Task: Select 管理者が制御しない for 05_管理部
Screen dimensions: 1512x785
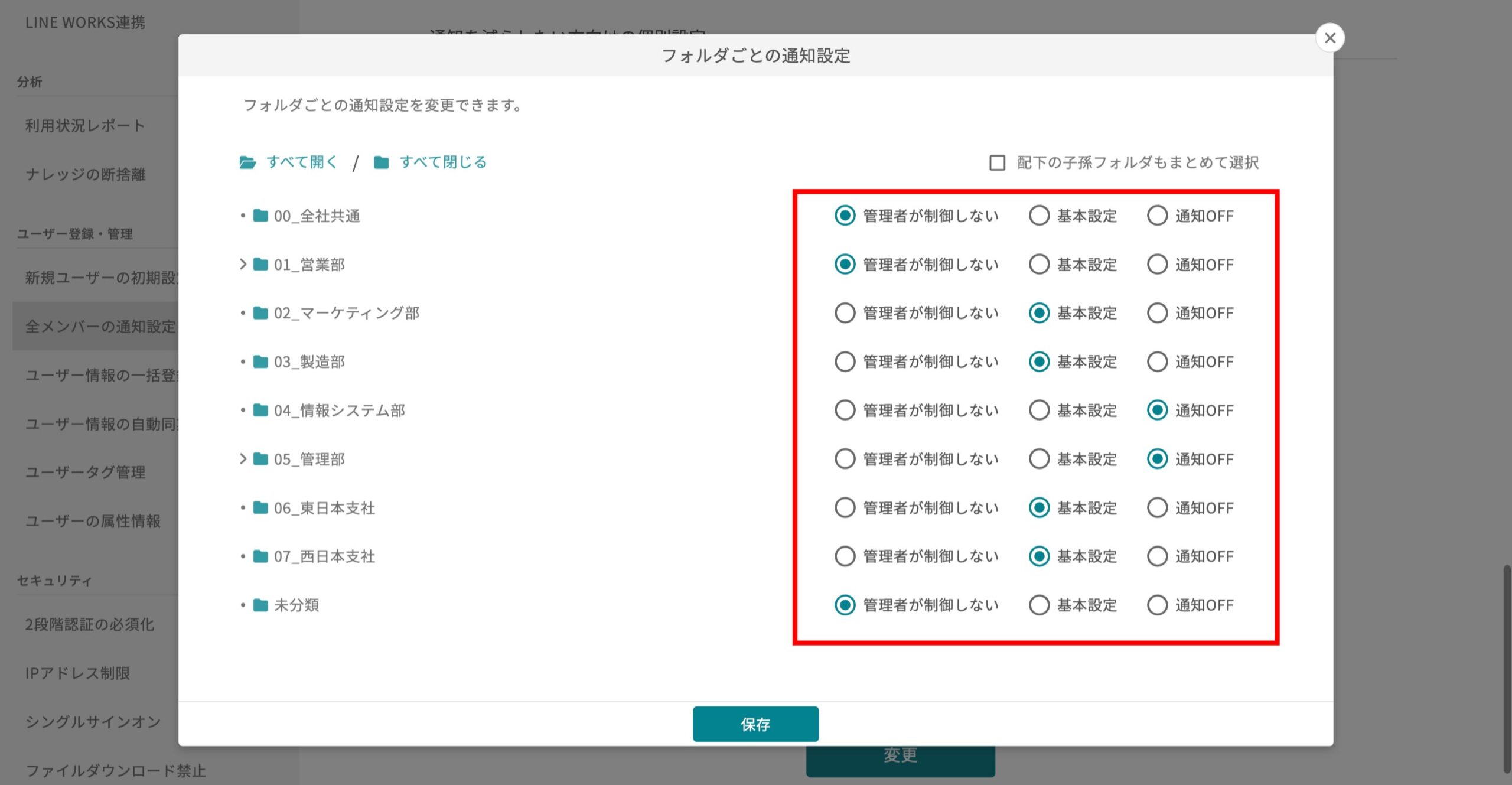Action: [845, 459]
